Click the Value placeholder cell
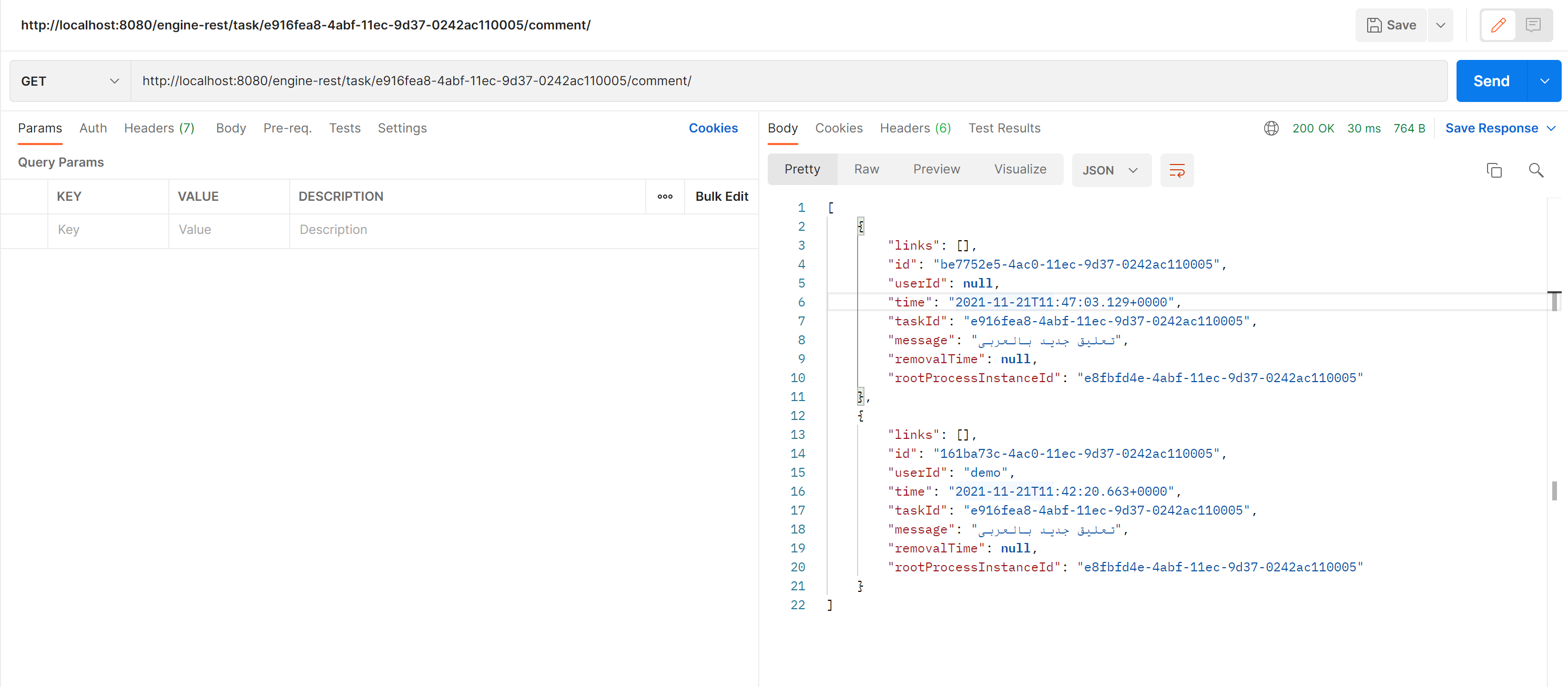The width and height of the screenshot is (1568, 687). [229, 230]
